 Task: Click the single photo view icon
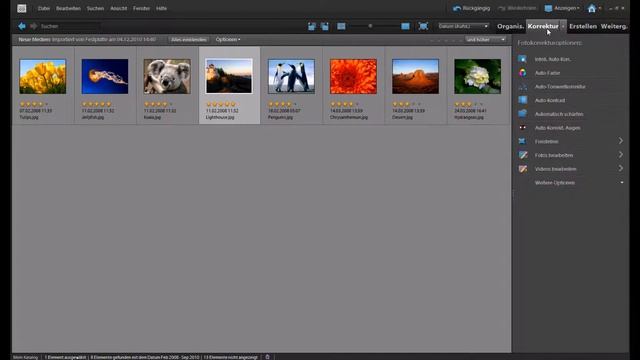pyautogui.click(x=405, y=27)
